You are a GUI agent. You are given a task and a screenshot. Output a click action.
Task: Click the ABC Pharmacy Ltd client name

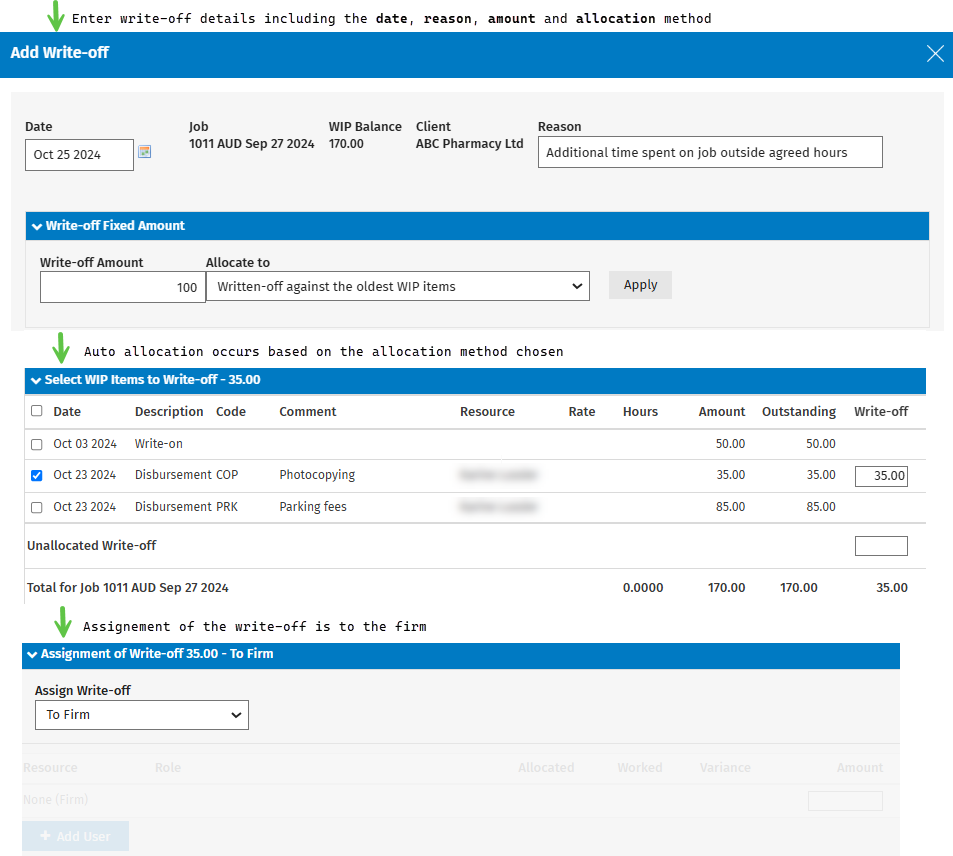click(469, 143)
